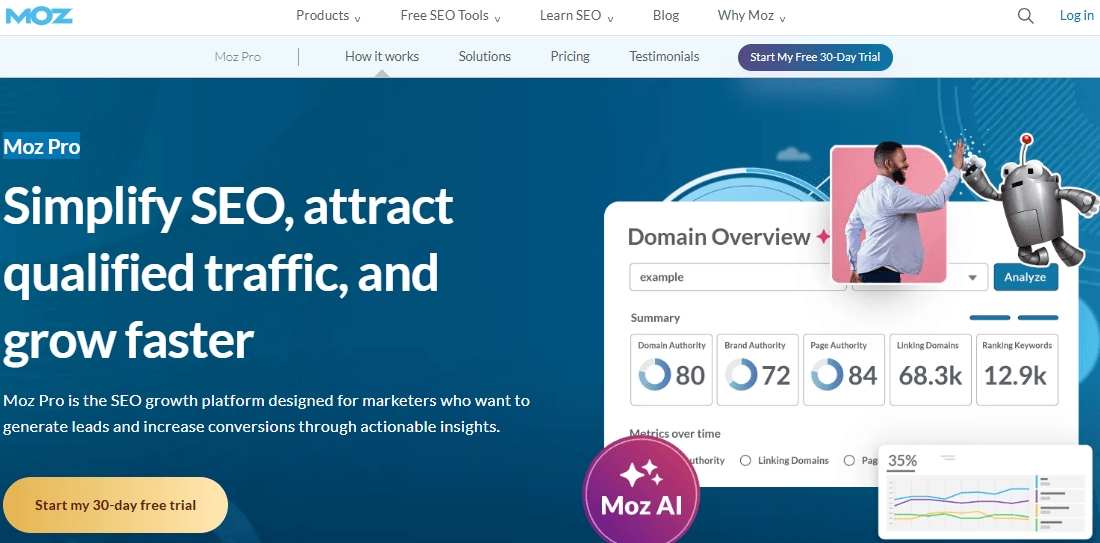Expand the Why Moz menu
This screenshot has width=1100, height=543.
coord(751,15)
